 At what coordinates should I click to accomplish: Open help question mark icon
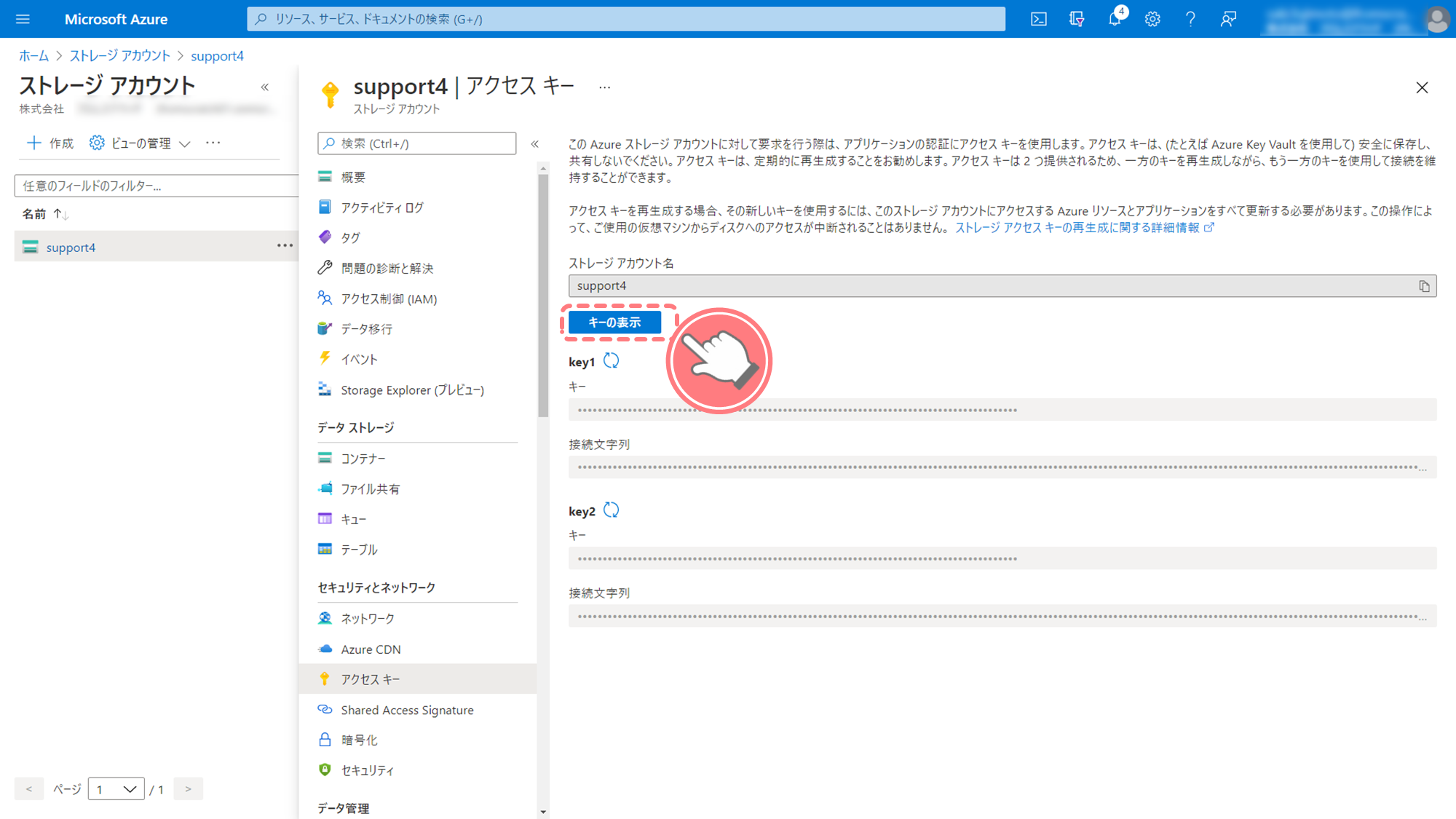pos(1190,19)
